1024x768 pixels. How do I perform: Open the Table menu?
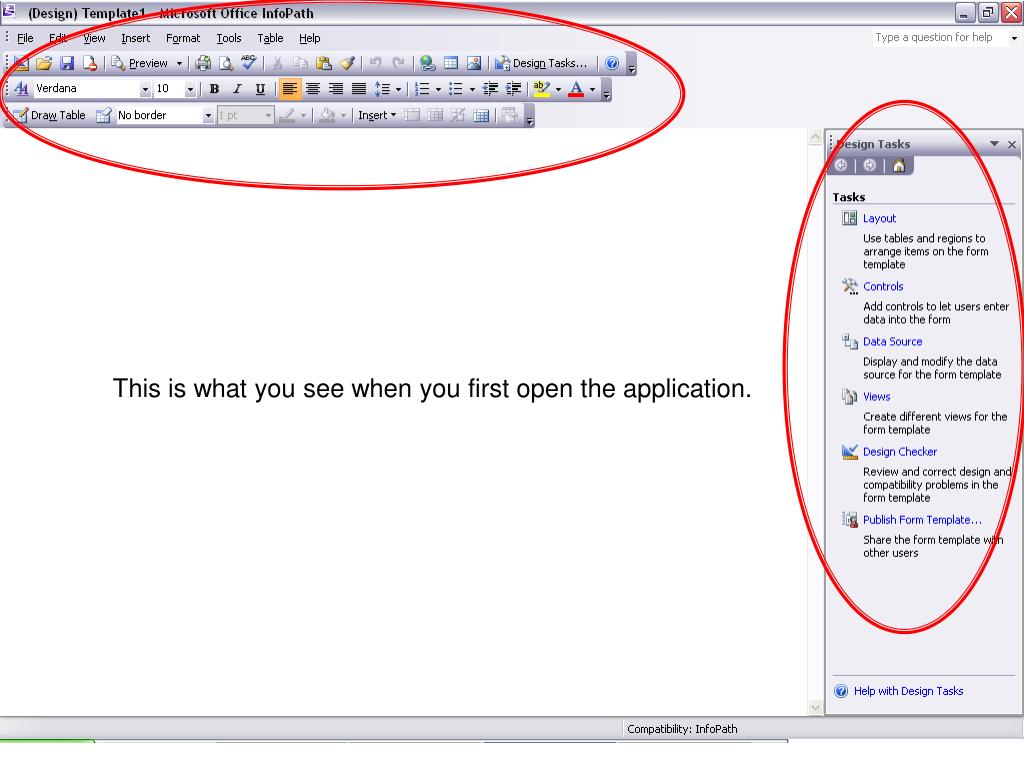270,39
